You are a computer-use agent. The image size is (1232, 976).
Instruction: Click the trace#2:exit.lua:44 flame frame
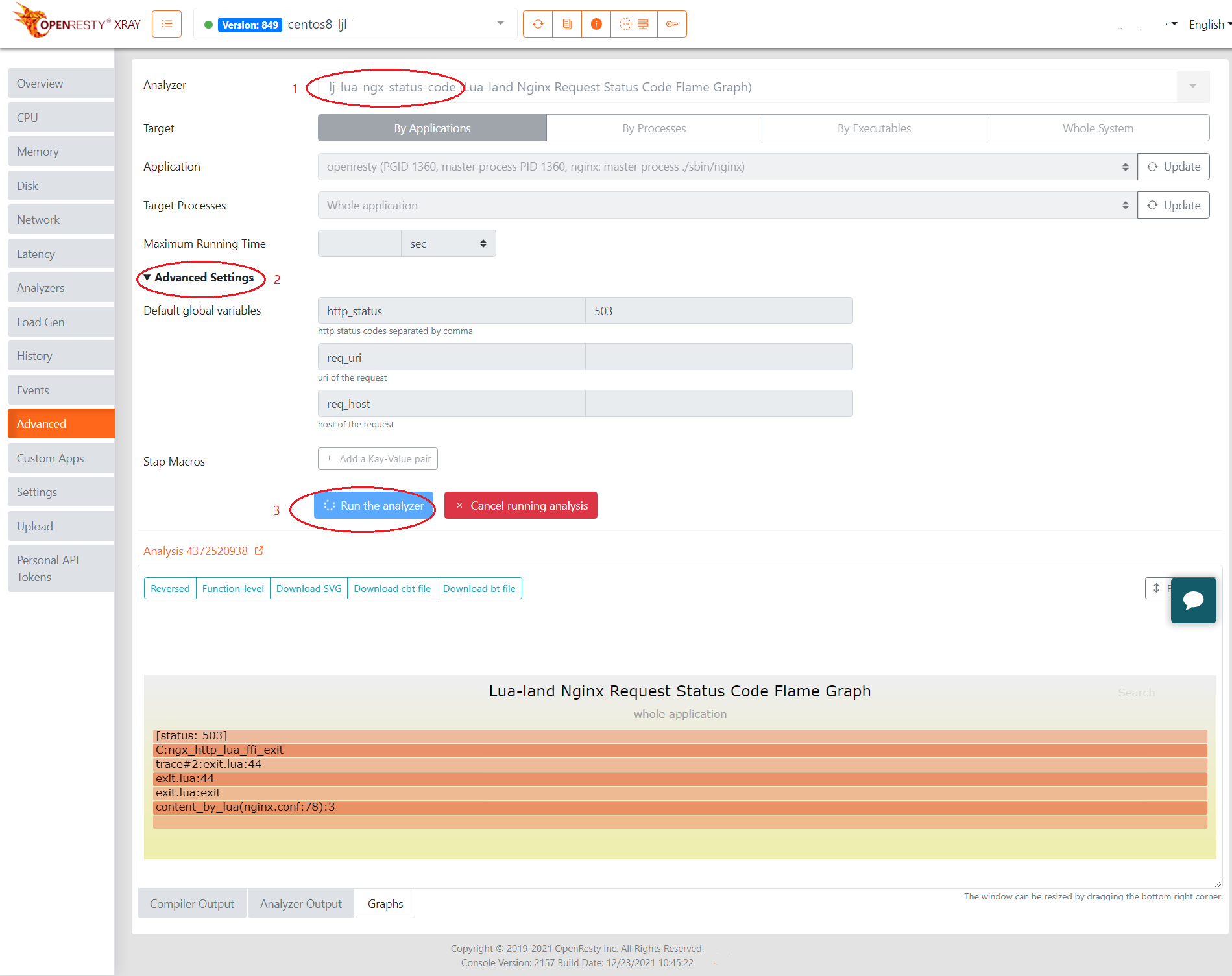point(680,764)
